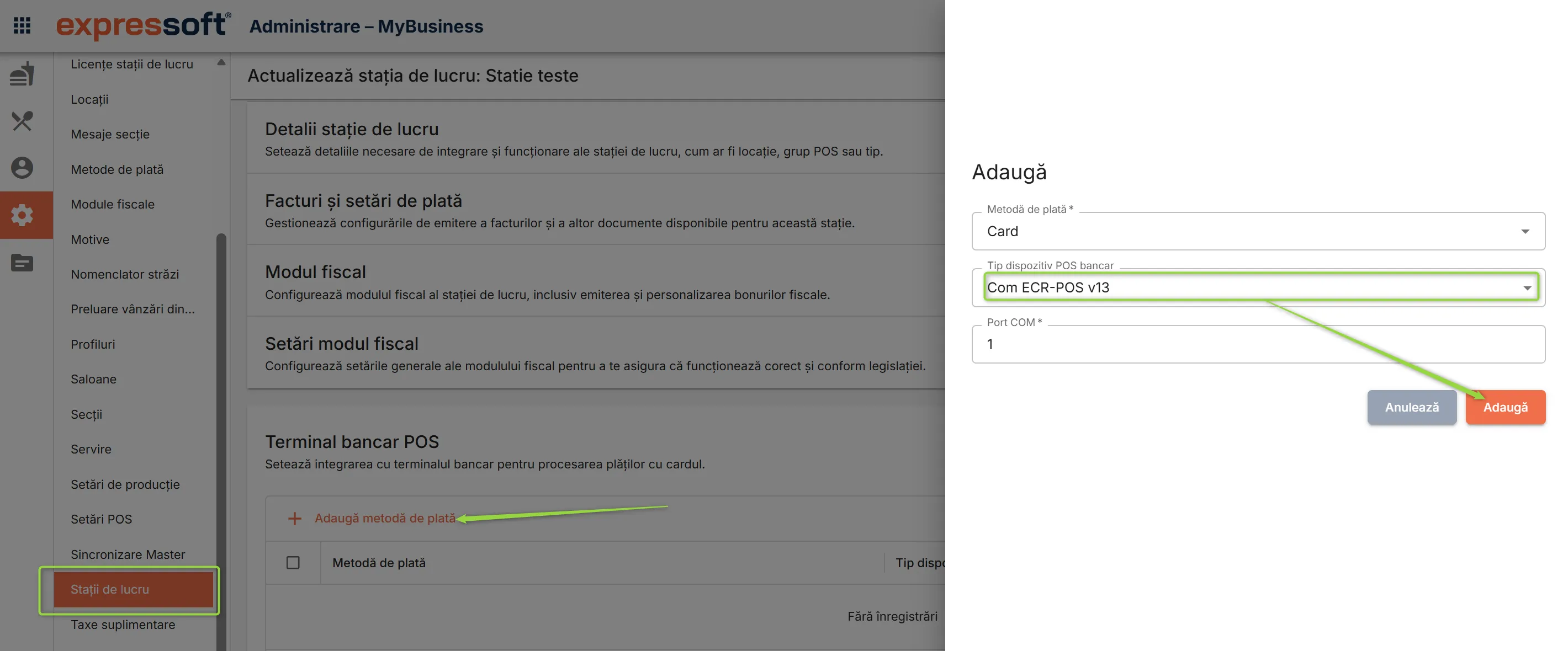Open the settings gear sidebar icon
This screenshot has height=651, width=1568.
(x=22, y=215)
